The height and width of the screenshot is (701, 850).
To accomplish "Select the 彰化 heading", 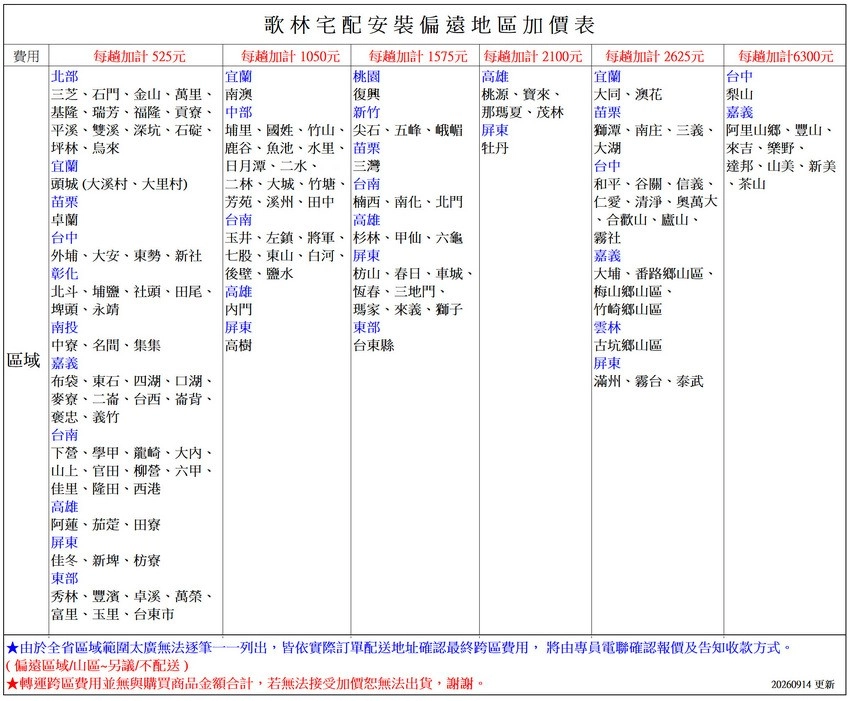I will click(65, 273).
